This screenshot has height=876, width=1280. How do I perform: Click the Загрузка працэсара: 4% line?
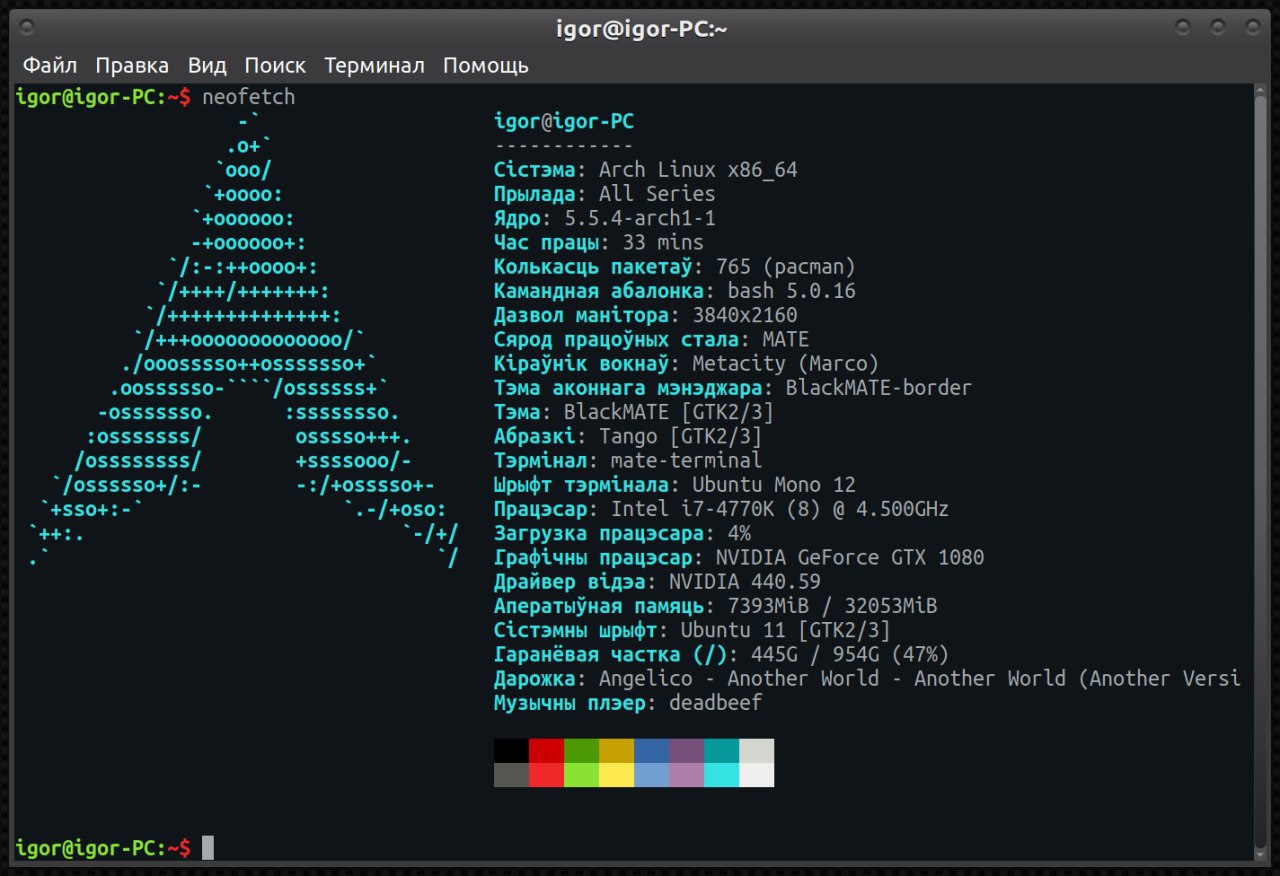pos(623,533)
